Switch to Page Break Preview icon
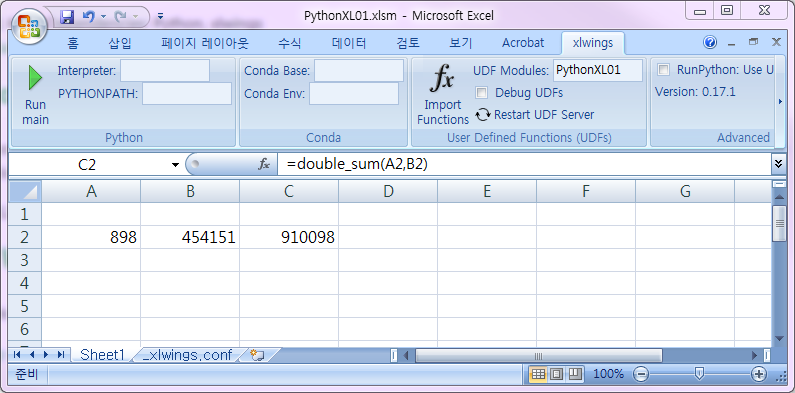Viewport: 795px width, 393px height. (x=575, y=375)
